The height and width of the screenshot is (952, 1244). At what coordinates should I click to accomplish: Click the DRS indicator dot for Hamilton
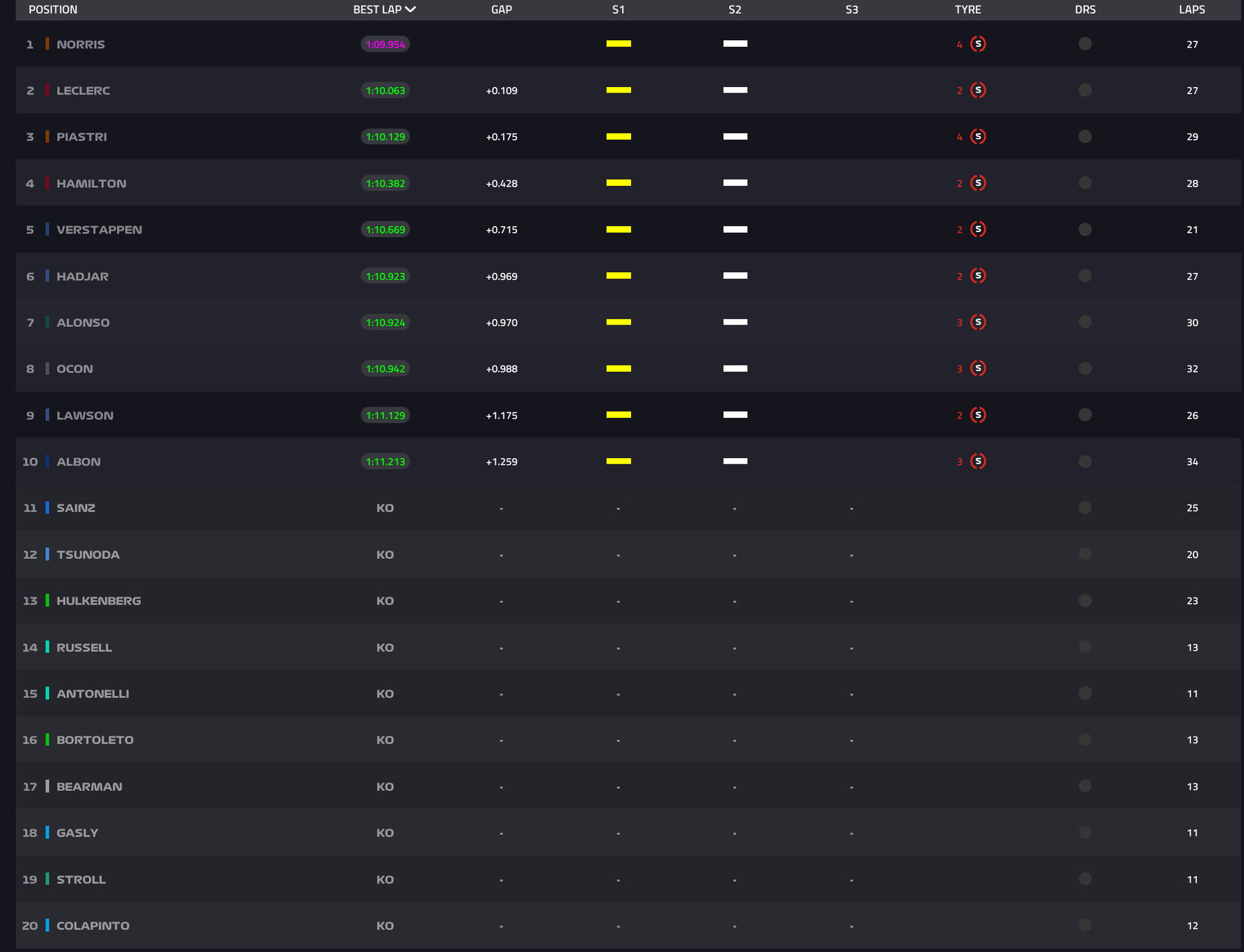tap(1085, 182)
